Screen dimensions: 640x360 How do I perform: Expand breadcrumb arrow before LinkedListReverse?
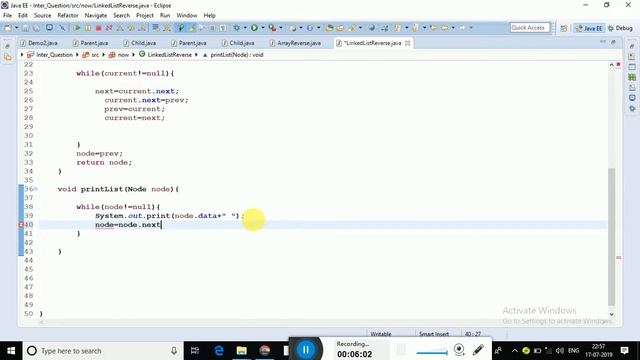click(x=133, y=55)
